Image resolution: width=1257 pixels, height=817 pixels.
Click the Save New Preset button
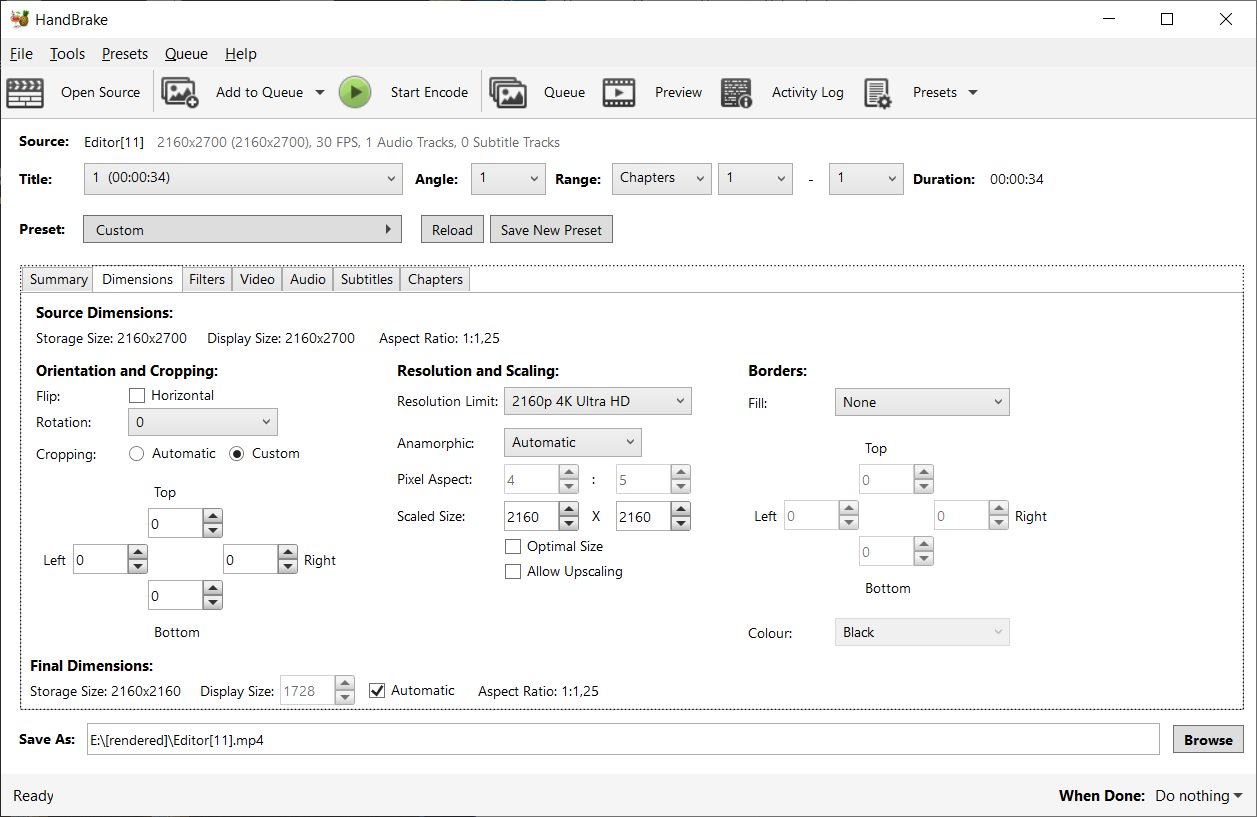pyautogui.click(x=551, y=229)
